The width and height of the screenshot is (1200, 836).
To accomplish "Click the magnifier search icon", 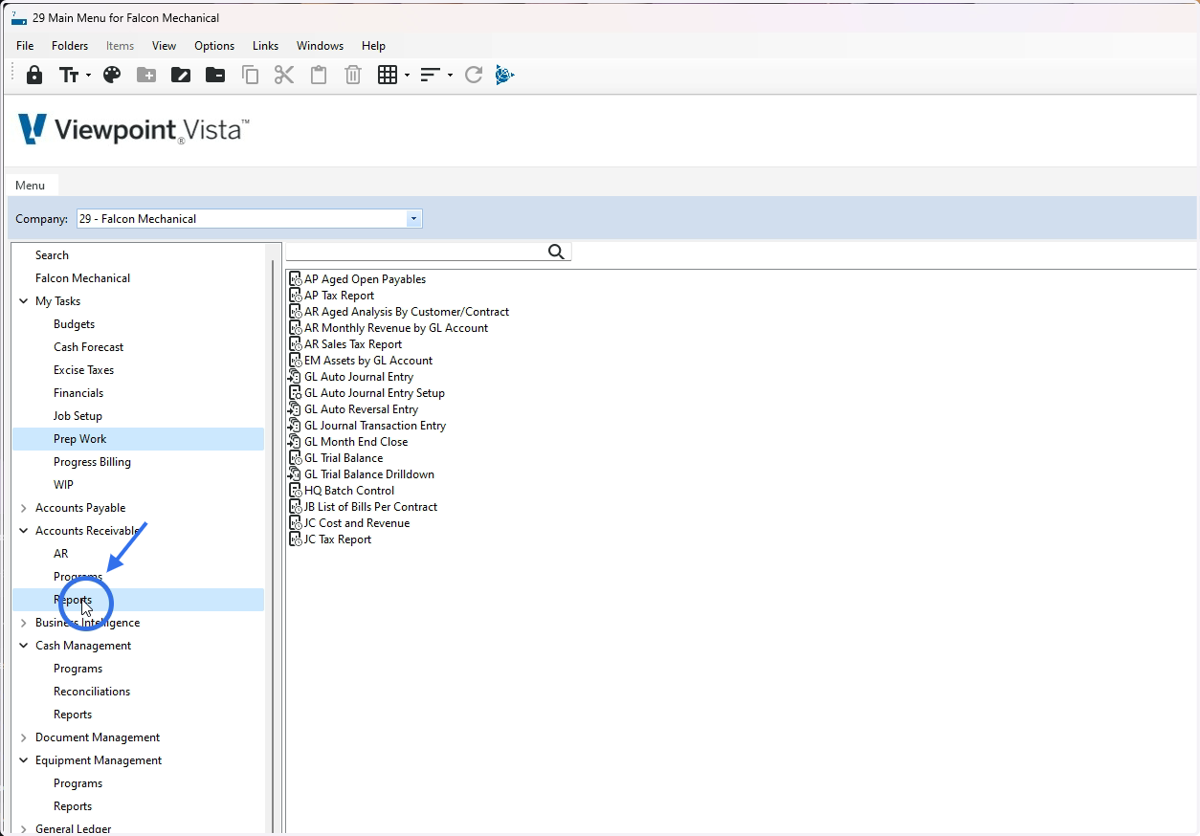I will tap(557, 252).
